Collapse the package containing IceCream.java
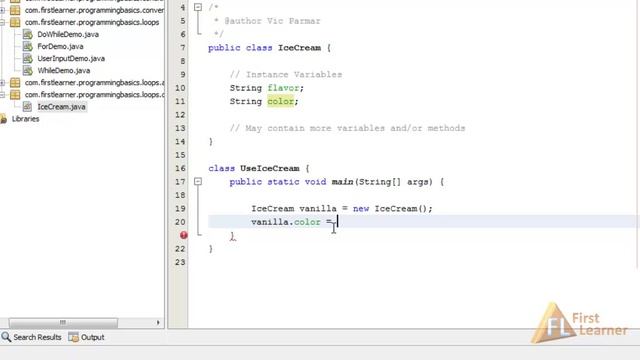The height and width of the screenshot is (360, 640). tap(2, 95)
